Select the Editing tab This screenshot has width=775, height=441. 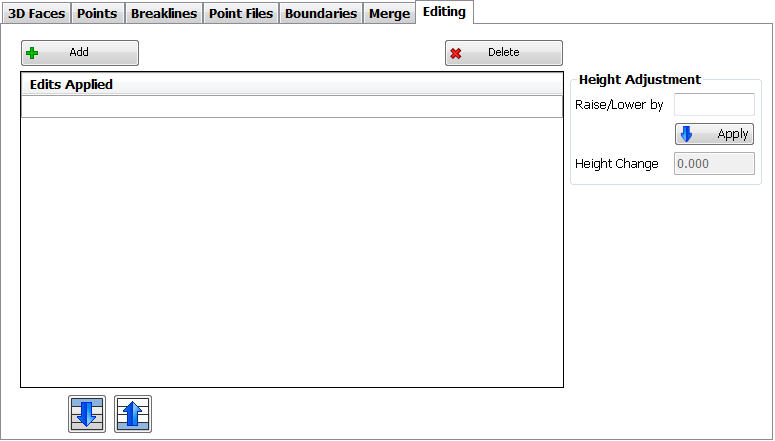444,12
